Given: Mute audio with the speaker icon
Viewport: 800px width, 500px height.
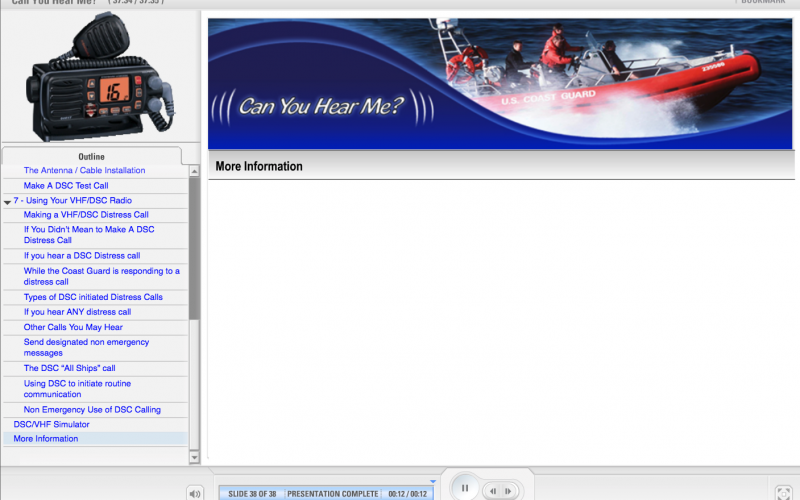Looking at the screenshot, I should (x=195, y=493).
